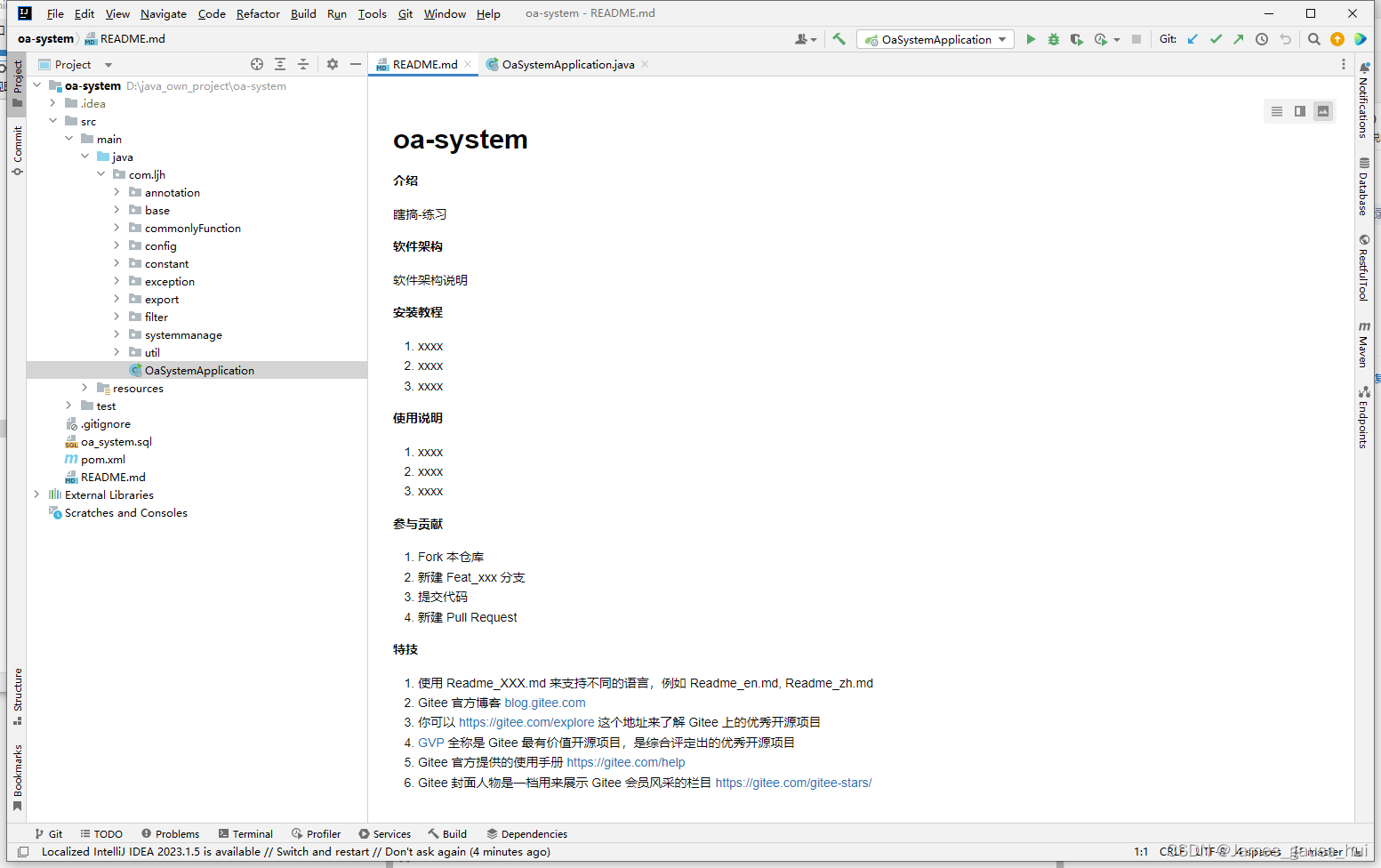
Task: Open the Terminal tool window tab
Action: coord(245,833)
